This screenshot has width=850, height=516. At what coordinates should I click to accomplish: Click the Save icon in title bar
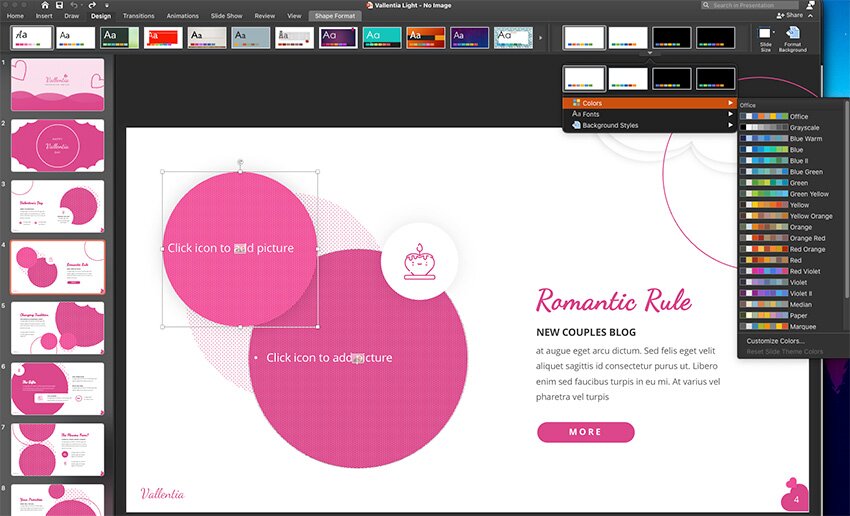(x=59, y=5)
